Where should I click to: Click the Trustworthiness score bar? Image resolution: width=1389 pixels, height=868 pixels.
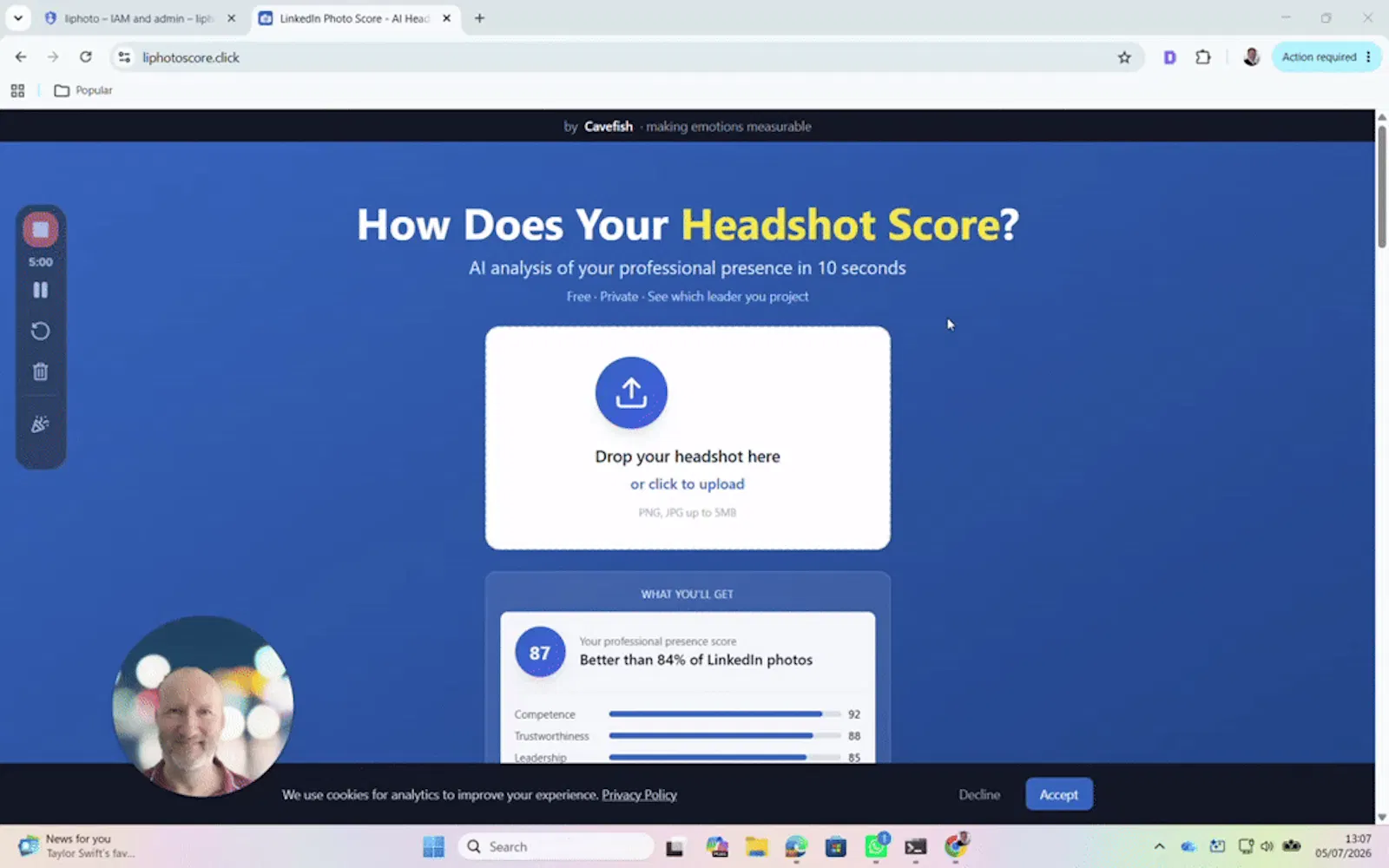[725, 736]
